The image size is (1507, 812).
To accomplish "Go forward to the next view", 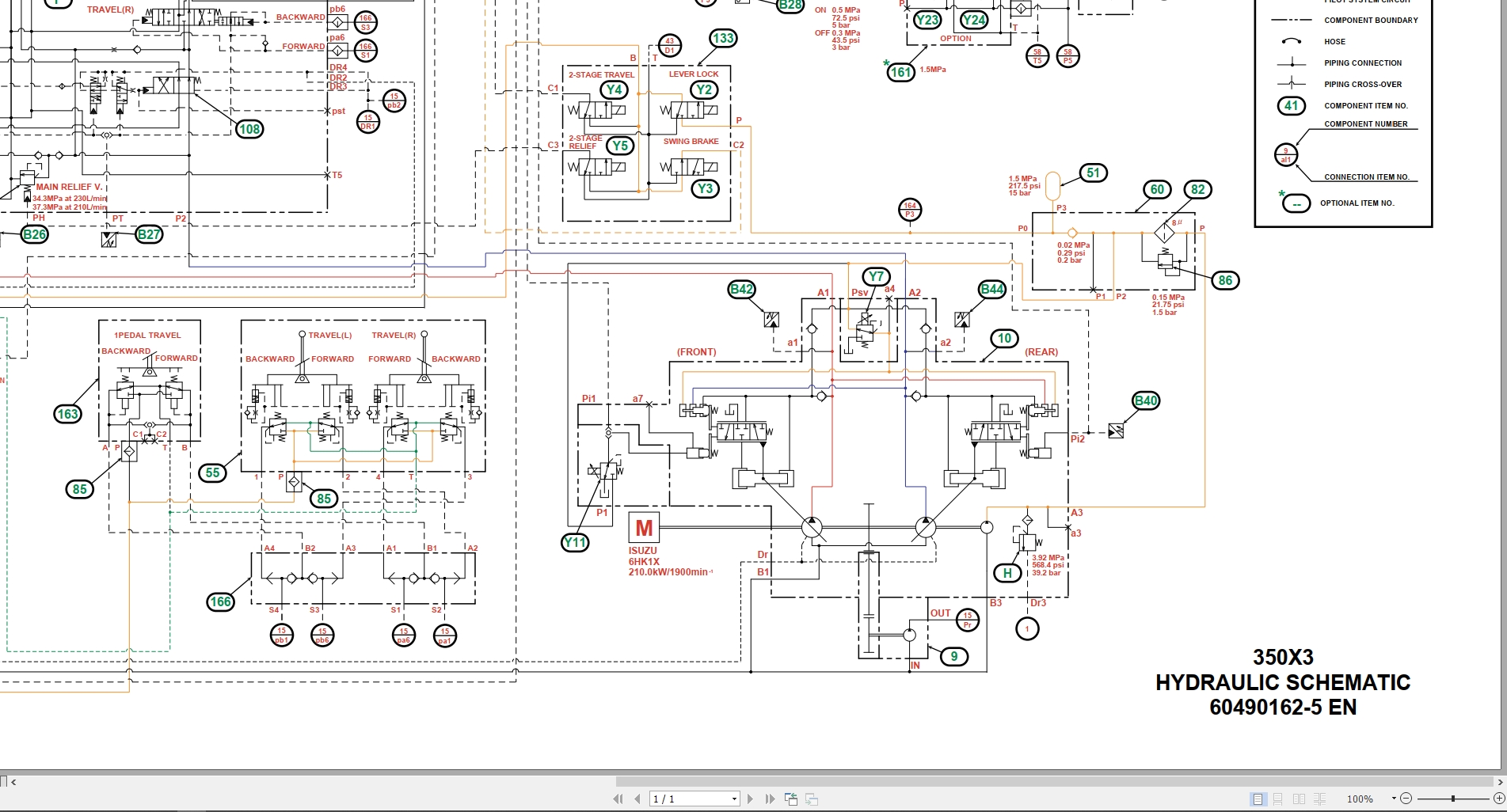I will (x=811, y=799).
